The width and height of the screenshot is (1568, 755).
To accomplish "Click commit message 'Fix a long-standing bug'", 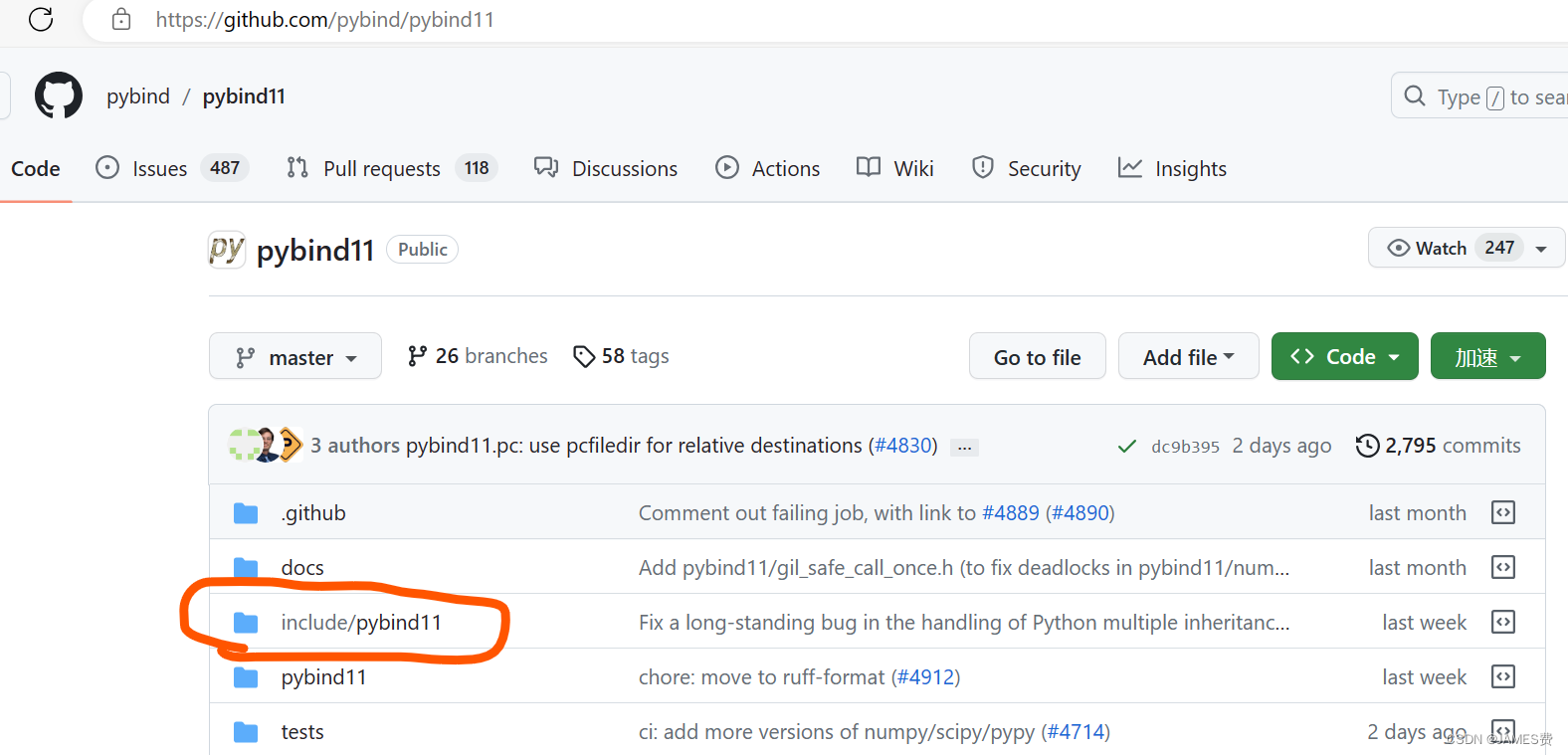I will pos(964,623).
